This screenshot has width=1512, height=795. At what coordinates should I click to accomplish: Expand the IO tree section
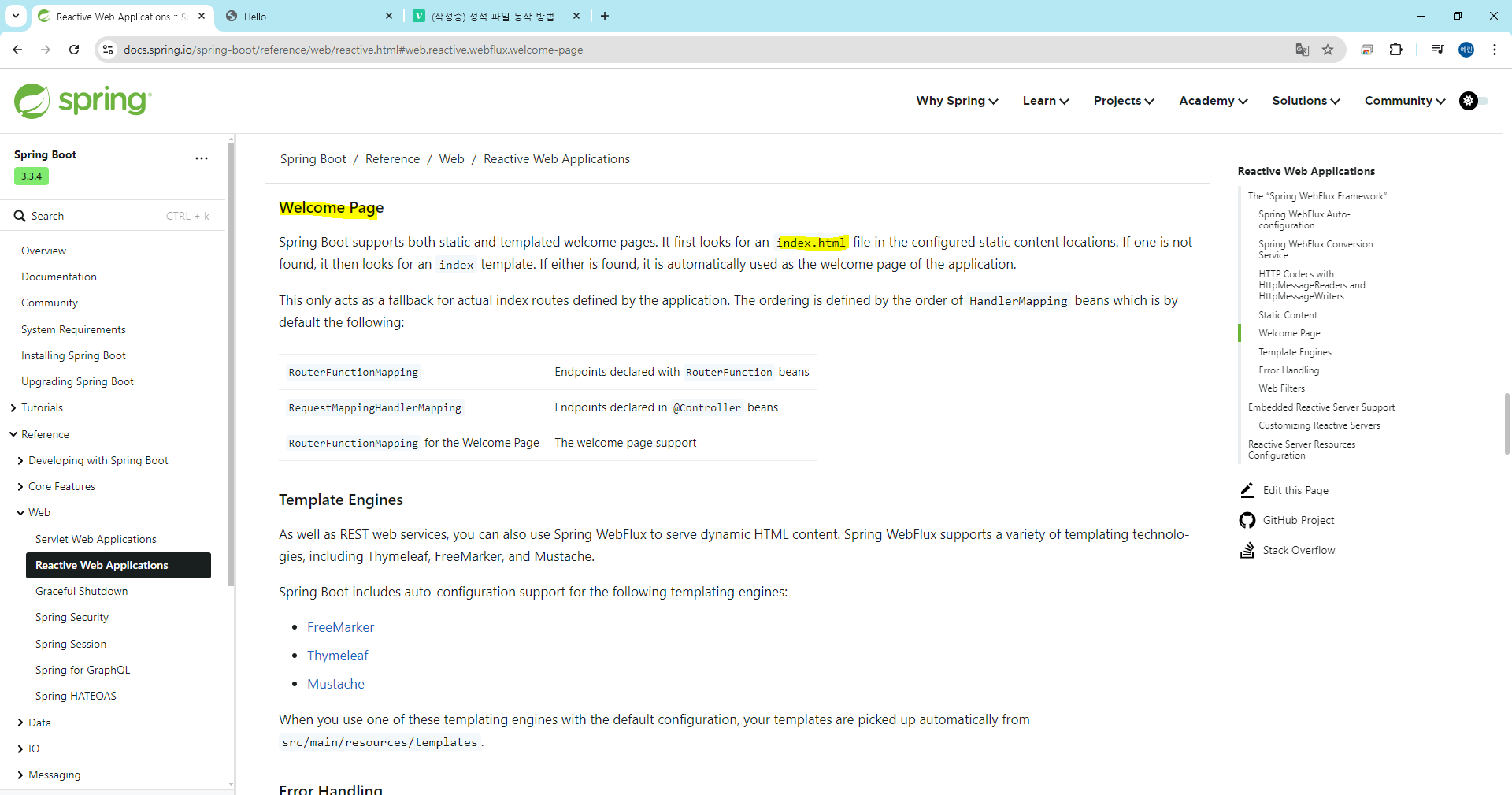point(20,749)
